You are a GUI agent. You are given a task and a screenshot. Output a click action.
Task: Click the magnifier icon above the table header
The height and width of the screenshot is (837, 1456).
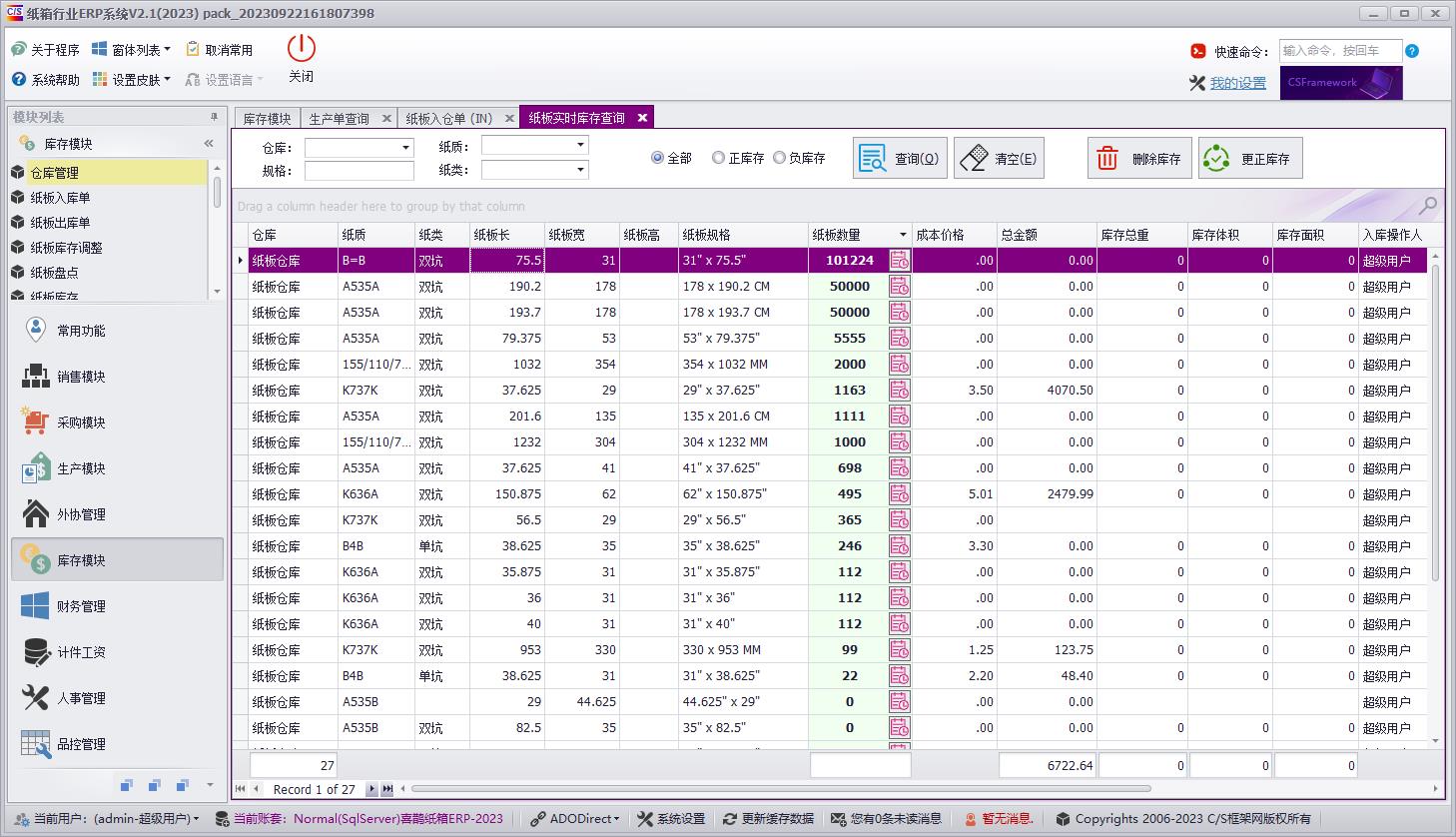click(1428, 205)
